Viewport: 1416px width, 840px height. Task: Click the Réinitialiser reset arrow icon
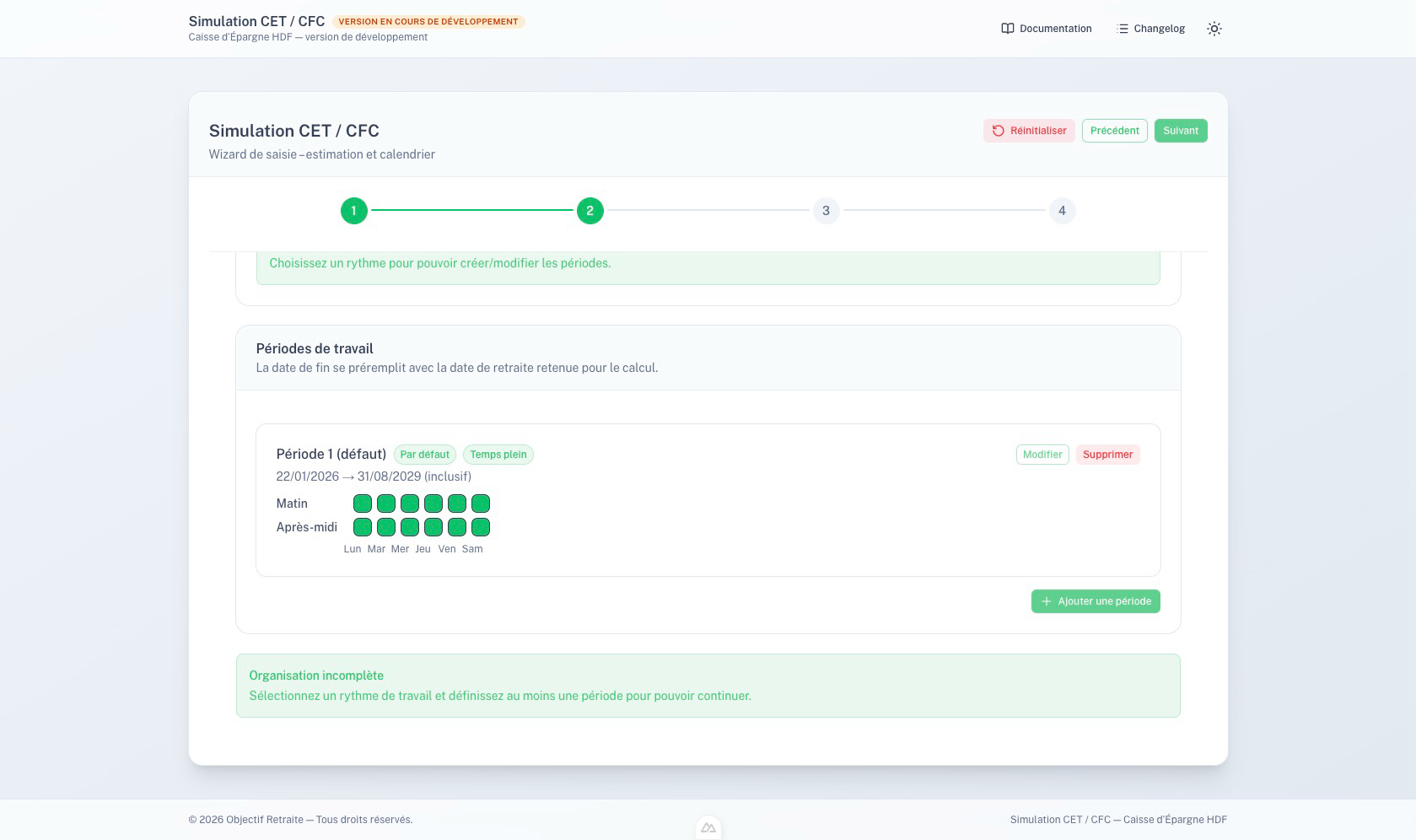coord(999,131)
